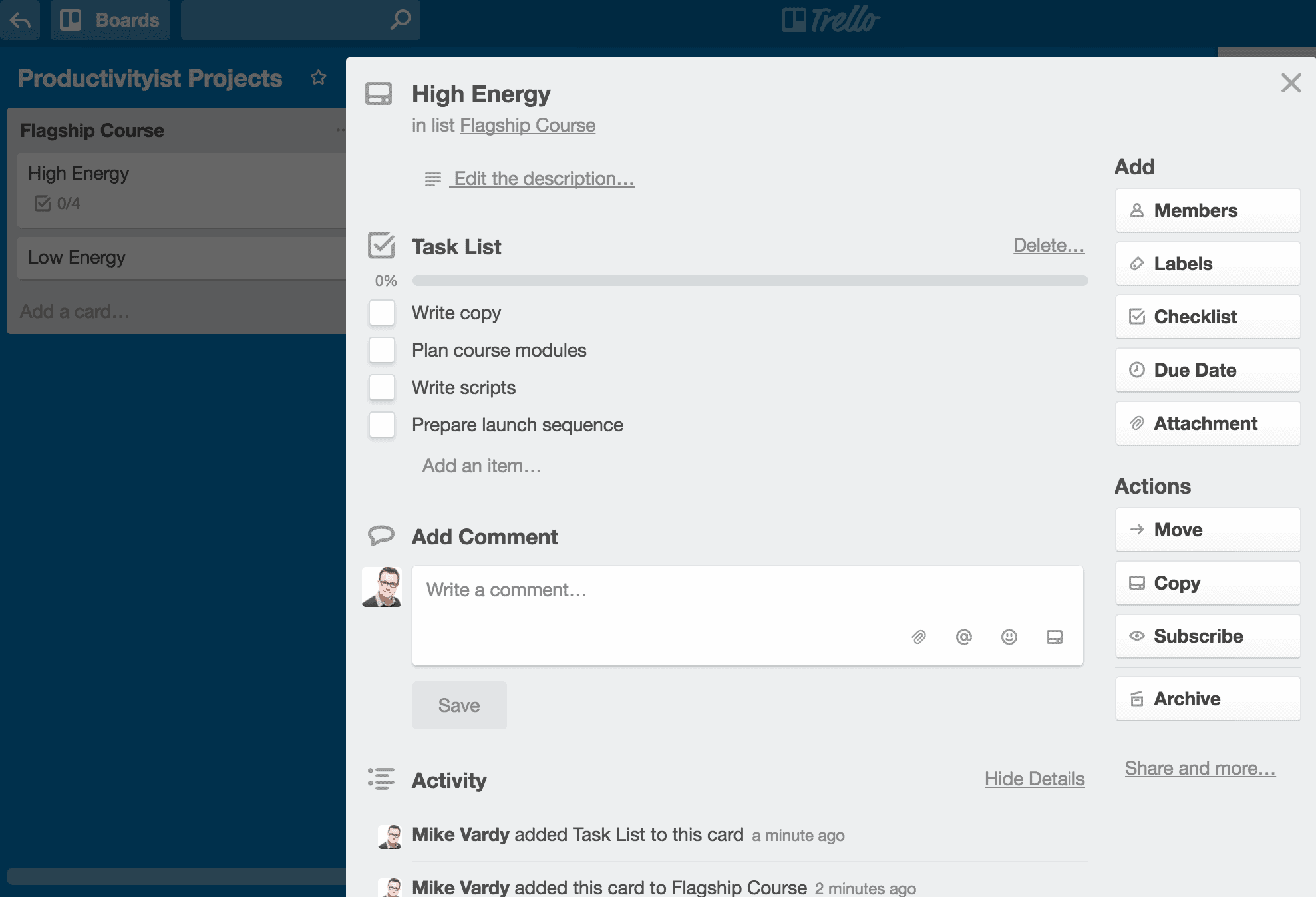Toggle the Prepare launch sequence checkbox
Image resolution: width=1316 pixels, height=897 pixels.
(383, 424)
